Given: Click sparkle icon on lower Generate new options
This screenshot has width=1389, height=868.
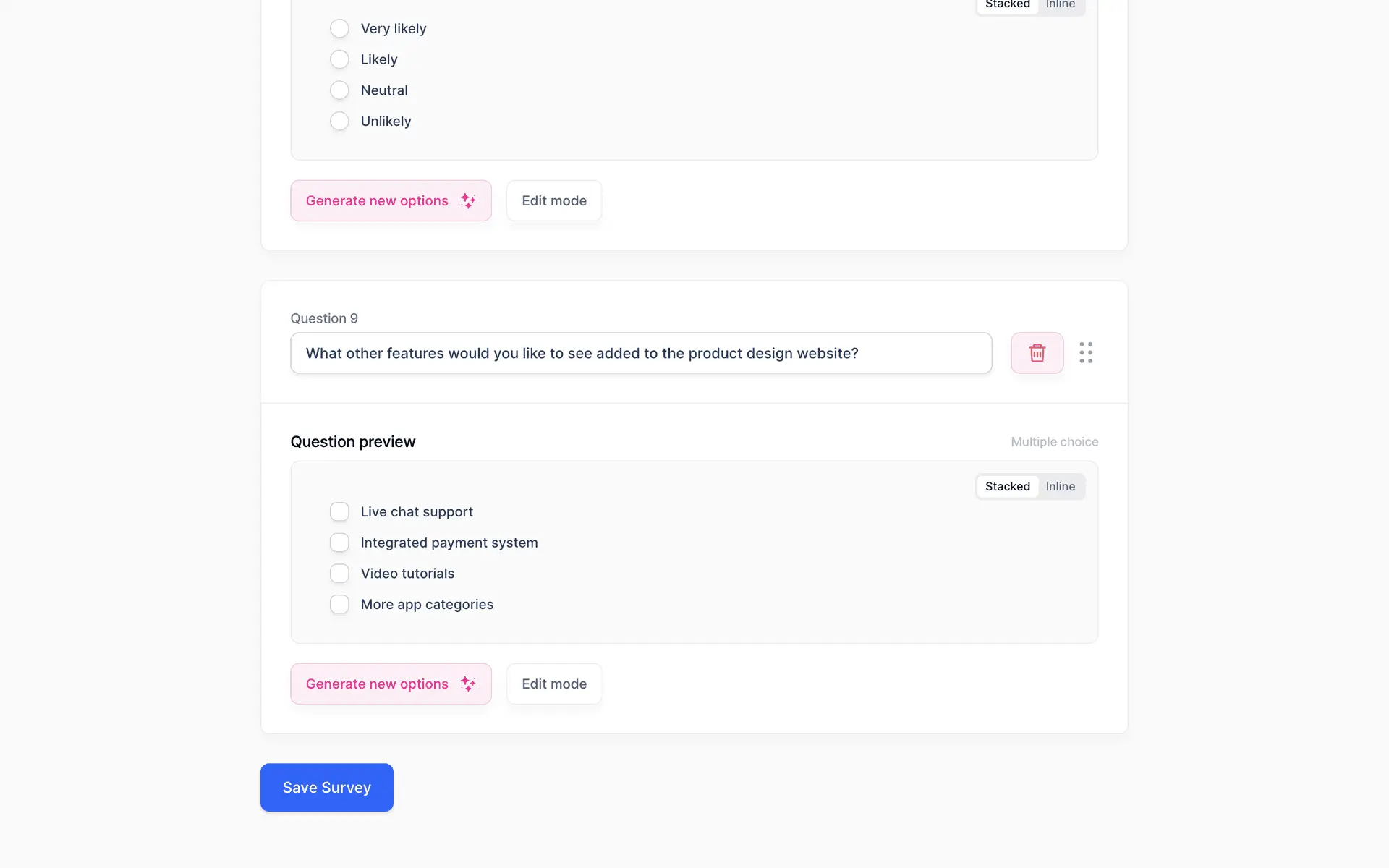Looking at the screenshot, I should (x=468, y=684).
